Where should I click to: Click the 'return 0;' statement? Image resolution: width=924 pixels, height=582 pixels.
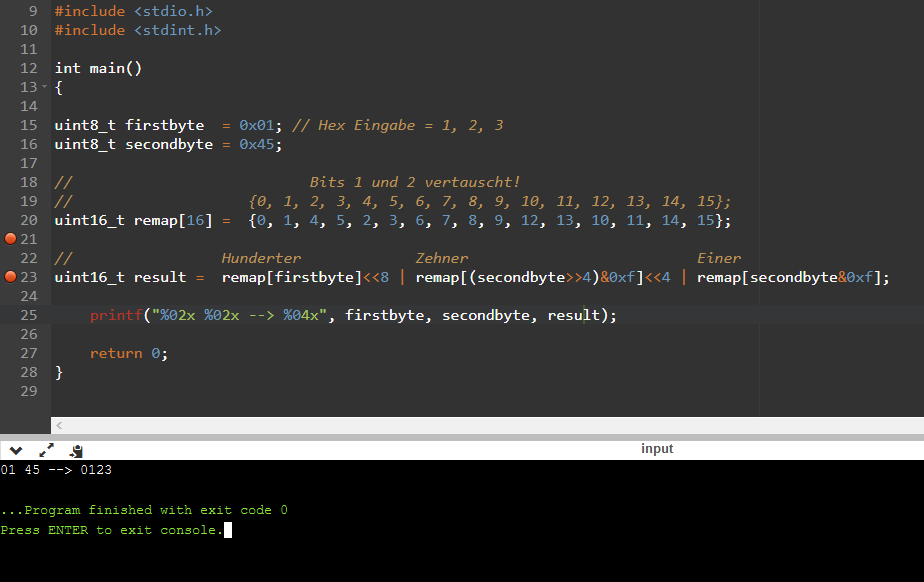coord(129,353)
